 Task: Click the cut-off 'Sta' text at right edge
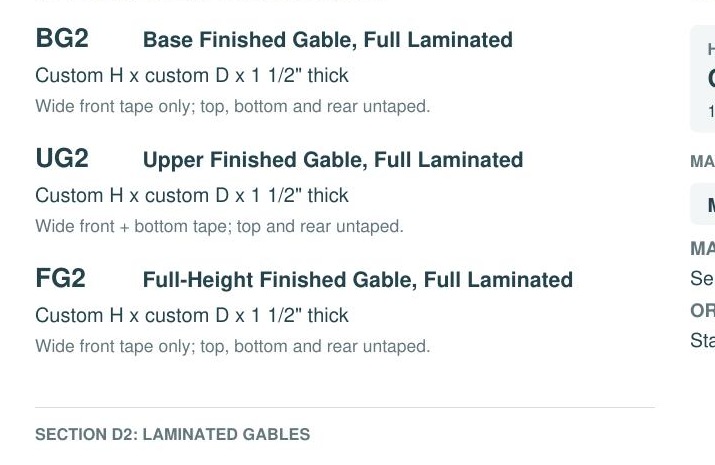coord(703,341)
